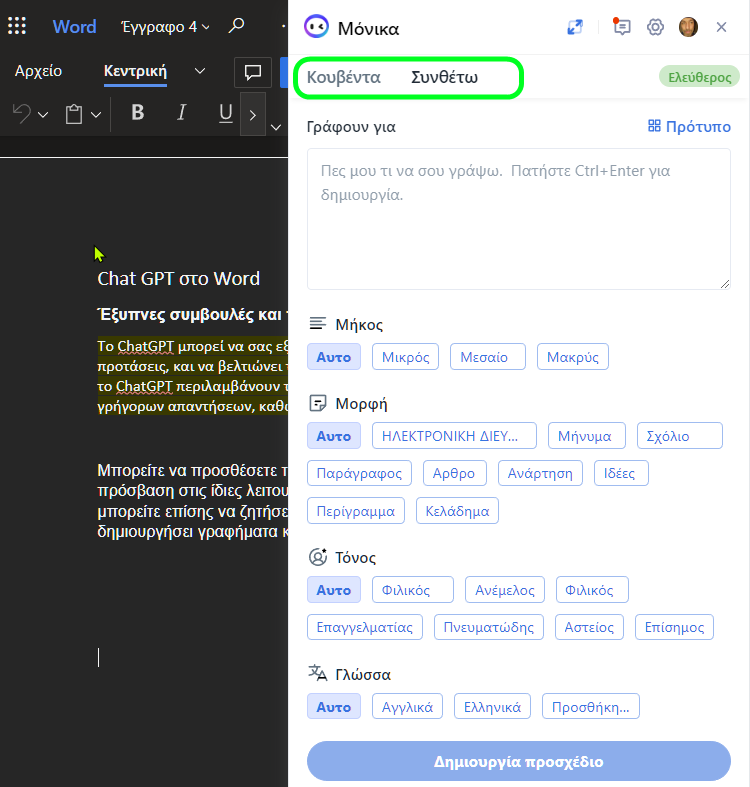
Task: Click the Μορφή section note icon
Action: pyautogui.click(x=318, y=403)
